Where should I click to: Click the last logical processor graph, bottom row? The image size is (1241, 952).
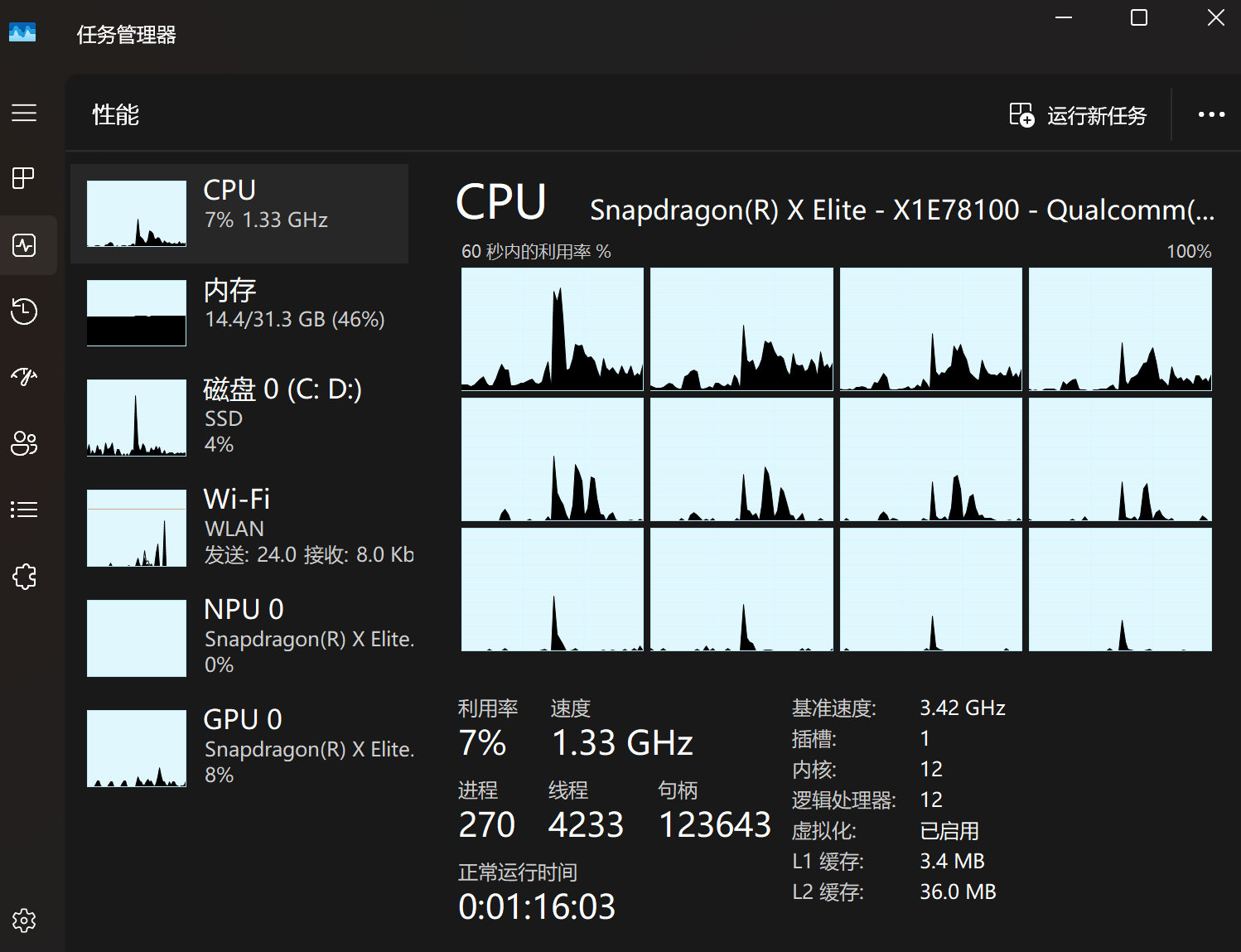pyautogui.click(x=1120, y=589)
